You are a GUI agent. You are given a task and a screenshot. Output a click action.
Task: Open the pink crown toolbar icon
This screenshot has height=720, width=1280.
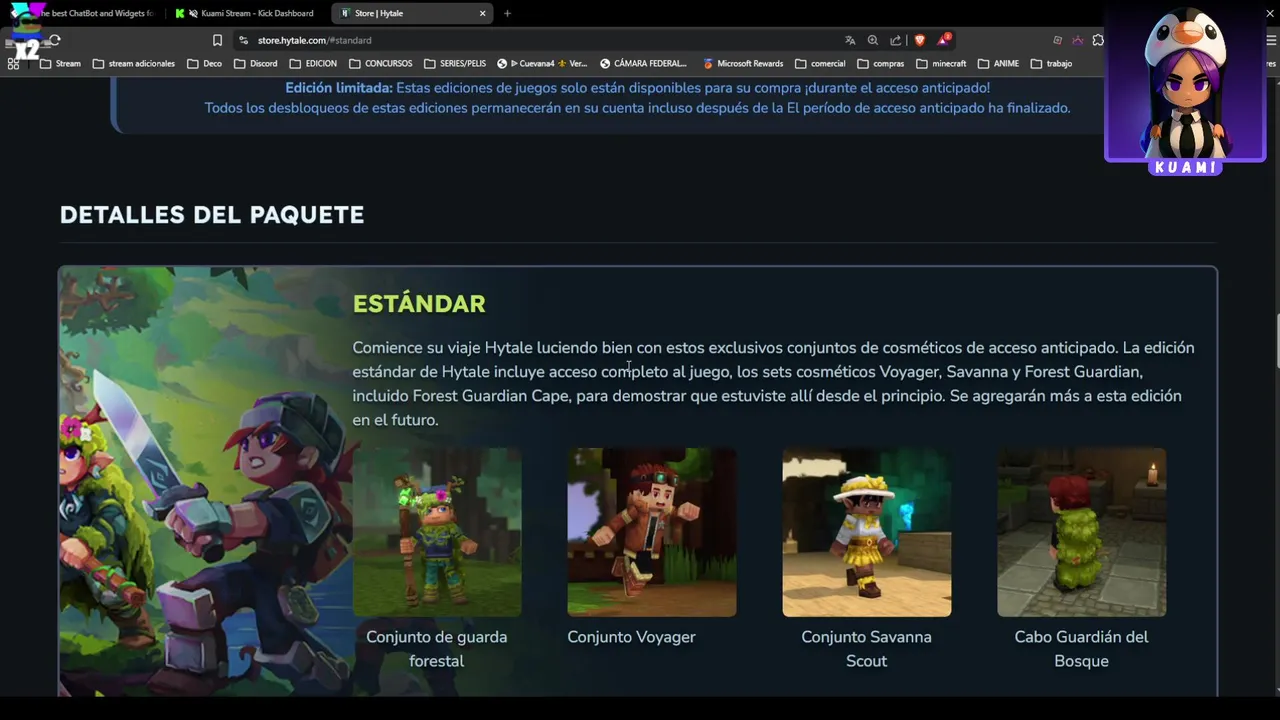pos(1078,40)
